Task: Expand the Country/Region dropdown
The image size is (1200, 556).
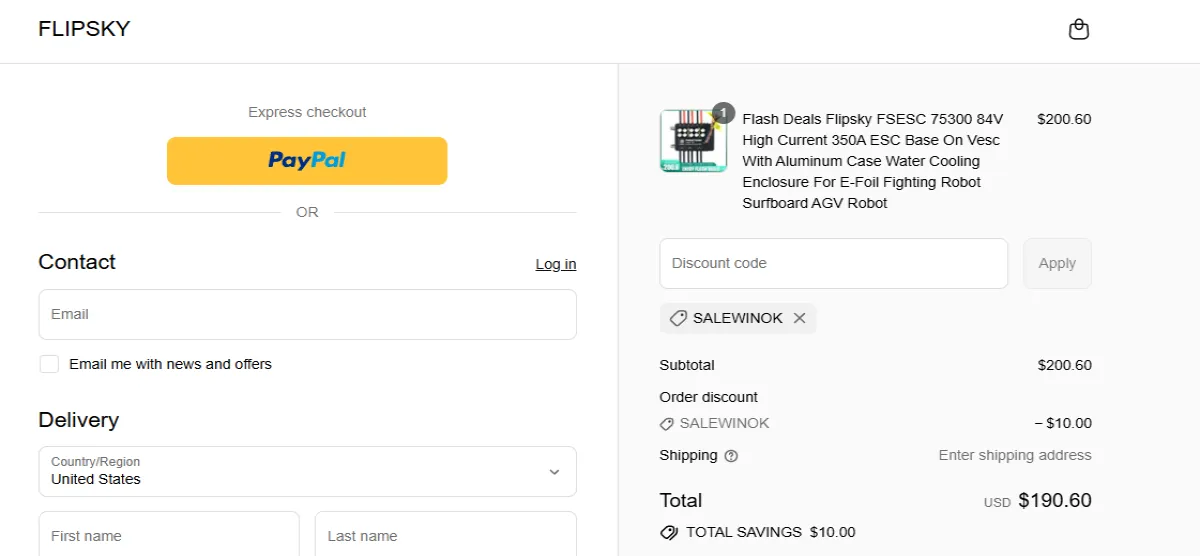Action: pyautogui.click(x=307, y=471)
